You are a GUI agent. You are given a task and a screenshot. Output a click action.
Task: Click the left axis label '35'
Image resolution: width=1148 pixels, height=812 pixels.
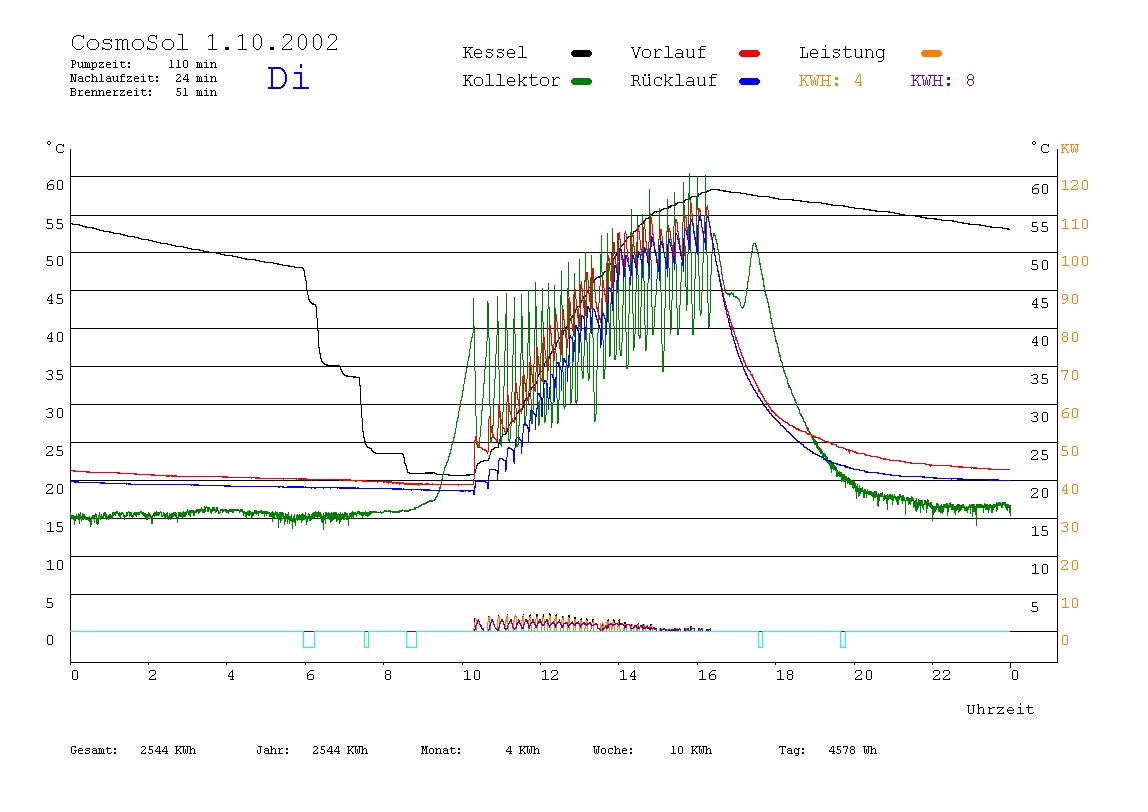[55, 375]
